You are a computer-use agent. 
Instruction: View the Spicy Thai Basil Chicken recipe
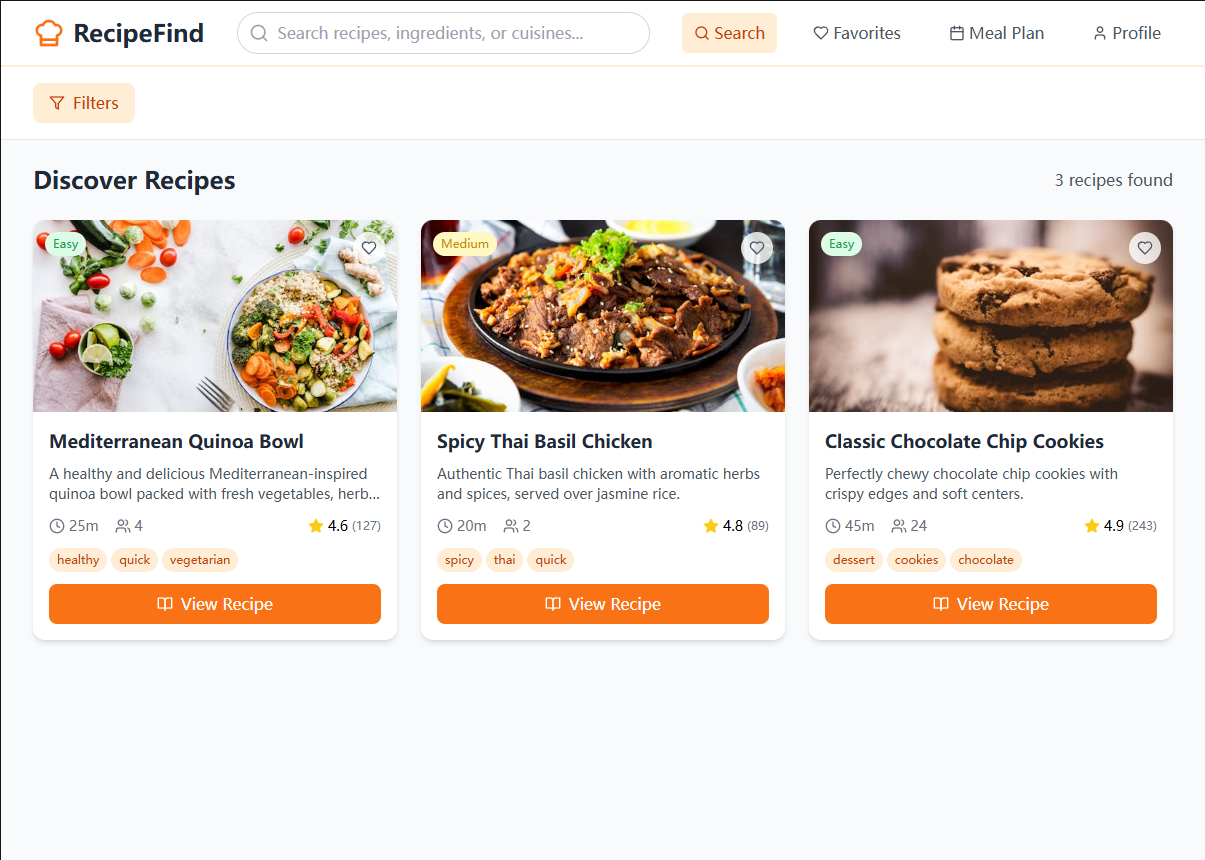tap(602, 604)
